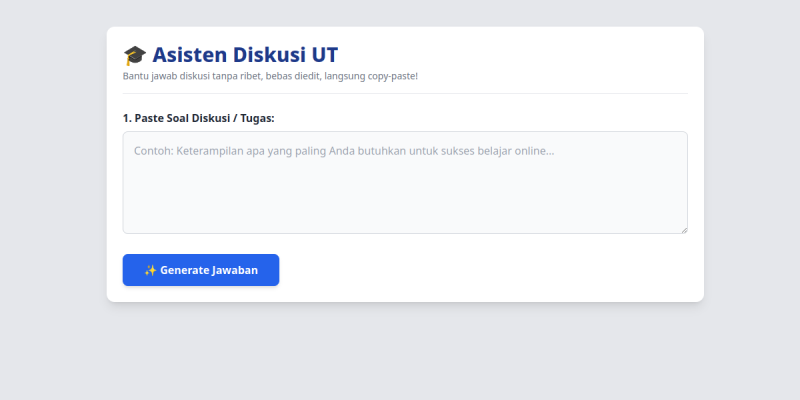Click the label '1. Paste Soal Diskusi / Tugas:'
Viewport: 800px width, 400px height.
(198, 118)
